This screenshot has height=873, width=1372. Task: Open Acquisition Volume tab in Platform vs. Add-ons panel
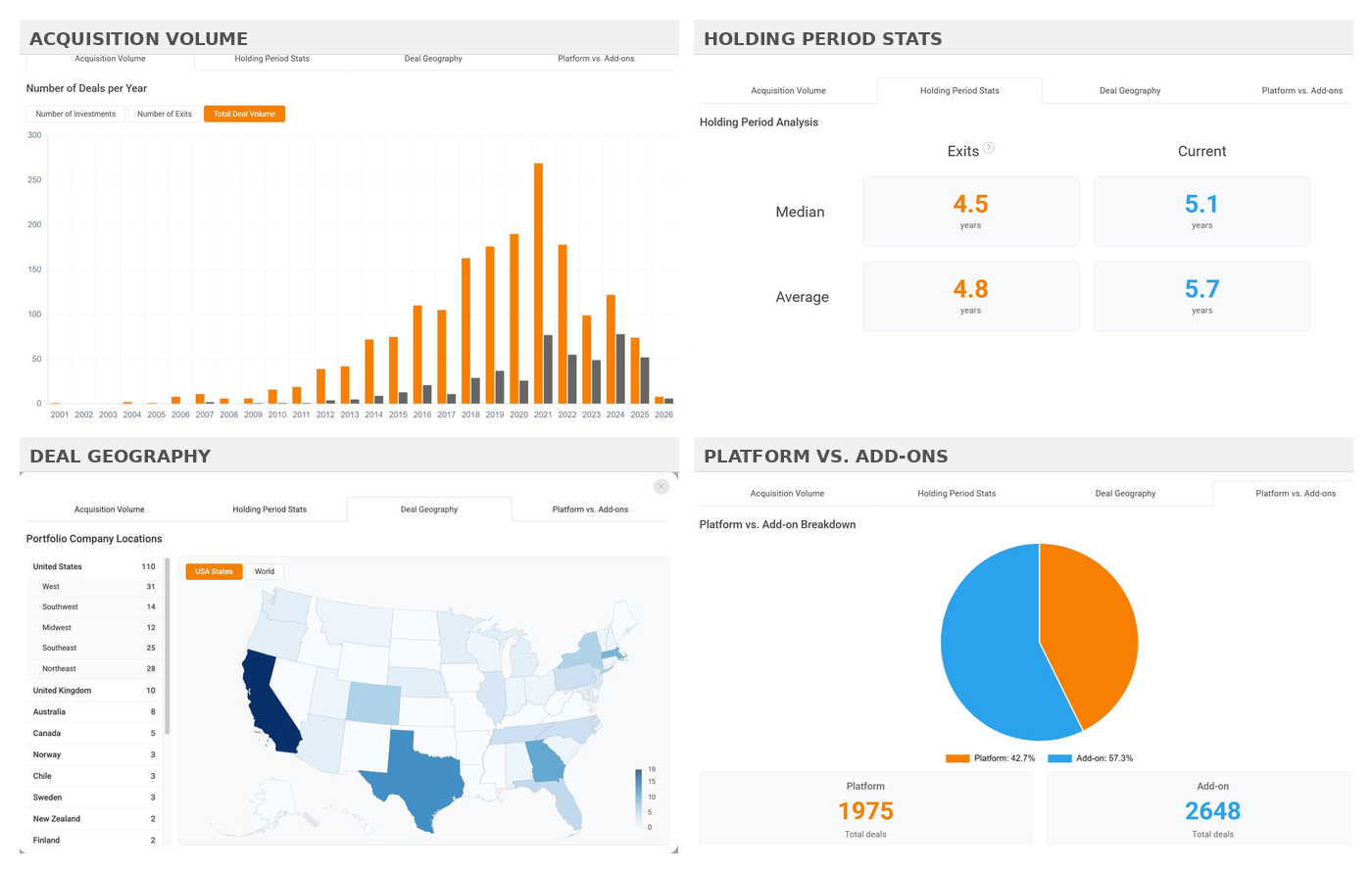point(787,494)
